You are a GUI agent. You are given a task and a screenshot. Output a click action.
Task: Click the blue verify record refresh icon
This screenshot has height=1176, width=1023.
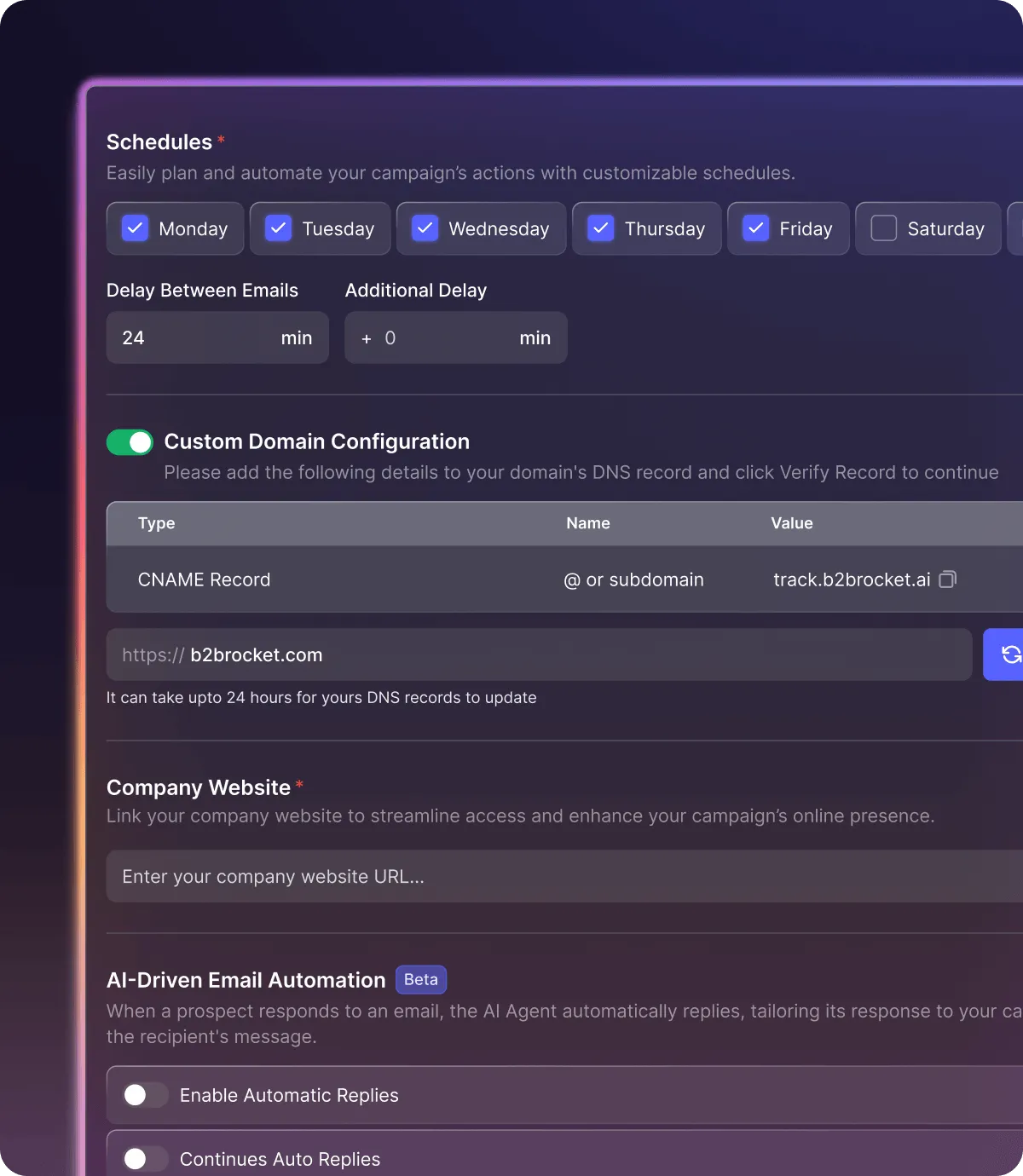click(x=1011, y=654)
